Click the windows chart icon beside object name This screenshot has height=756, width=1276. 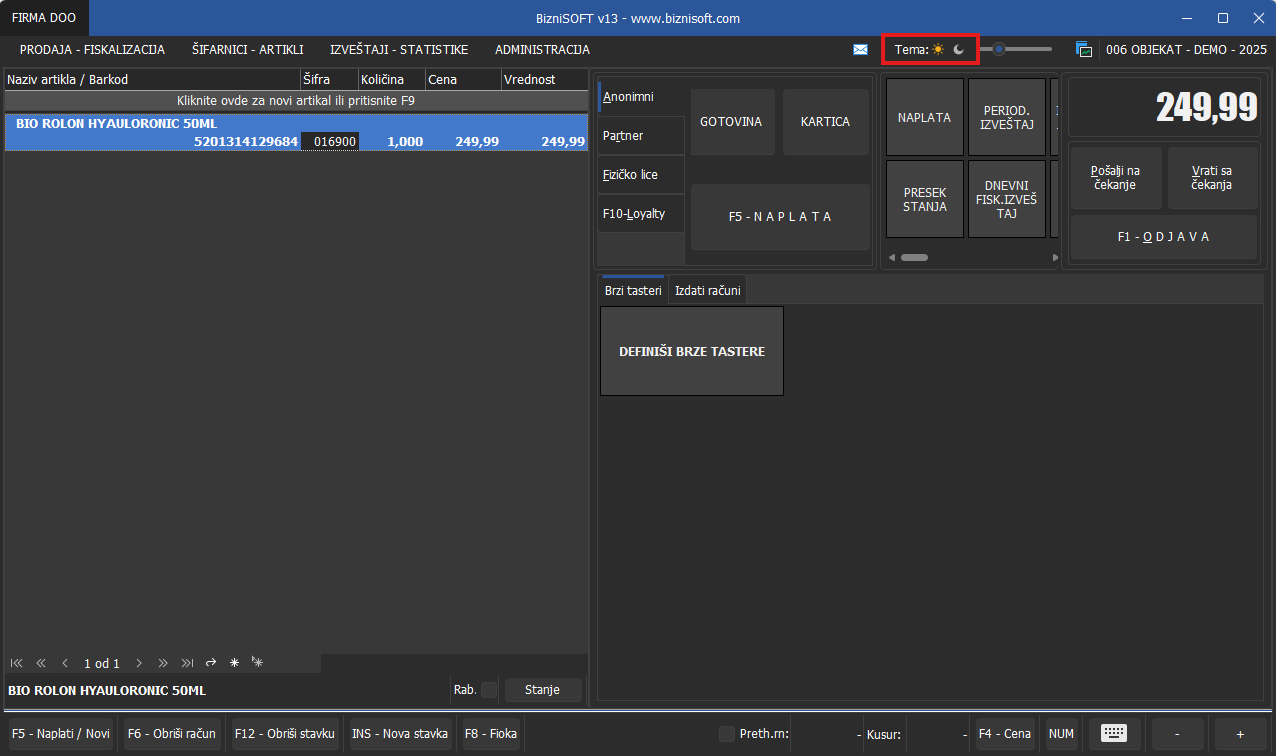pos(1083,49)
